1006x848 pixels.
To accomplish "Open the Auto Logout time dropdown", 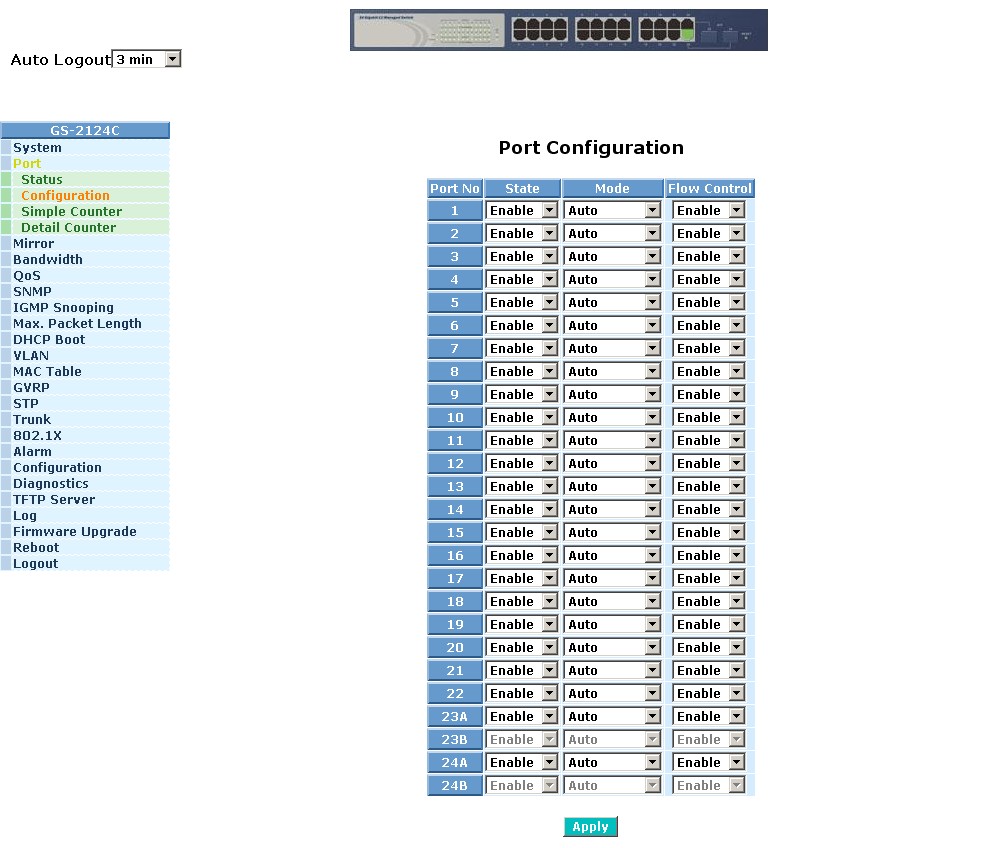I will [146, 59].
